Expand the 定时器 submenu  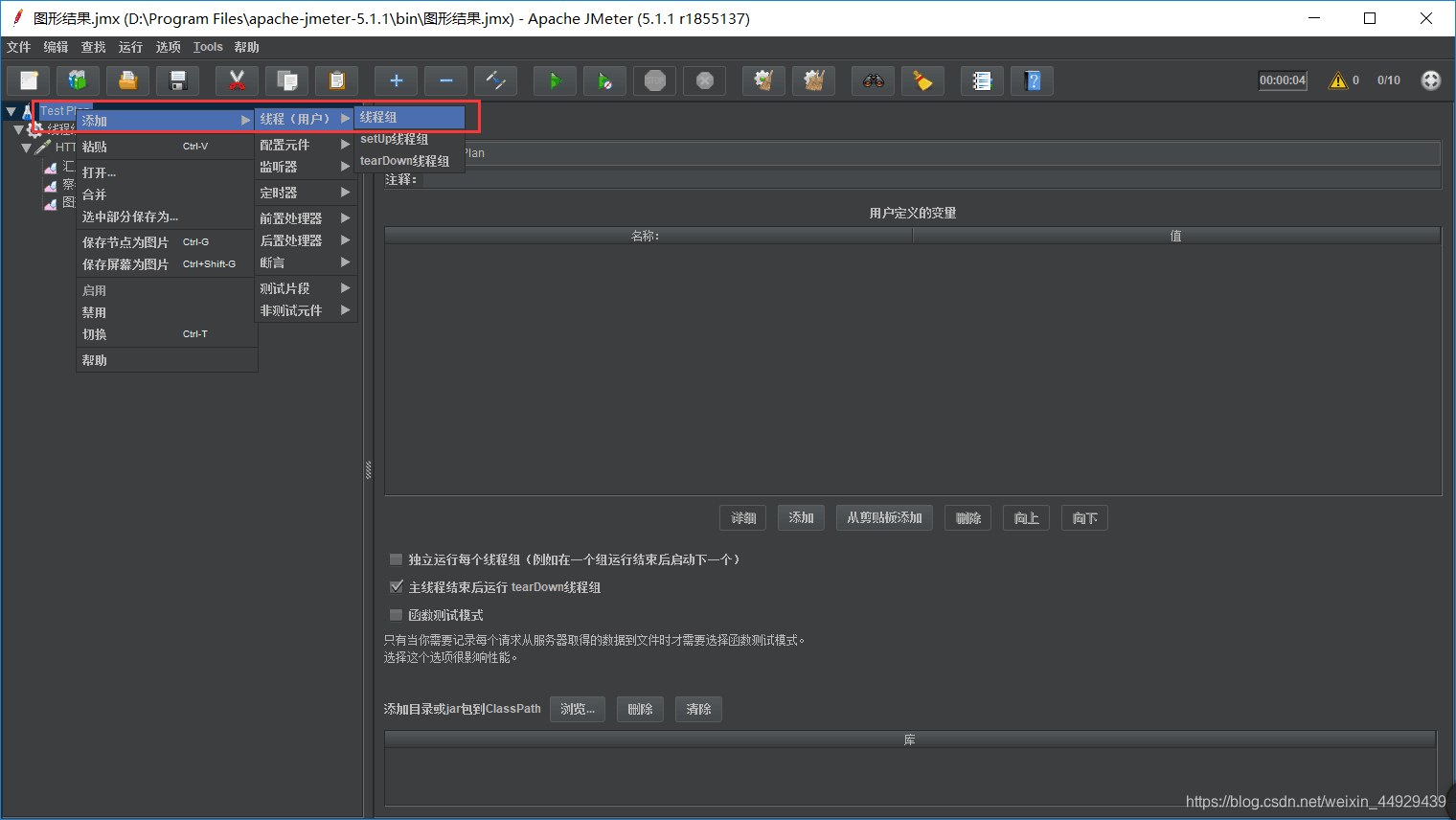click(x=306, y=193)
